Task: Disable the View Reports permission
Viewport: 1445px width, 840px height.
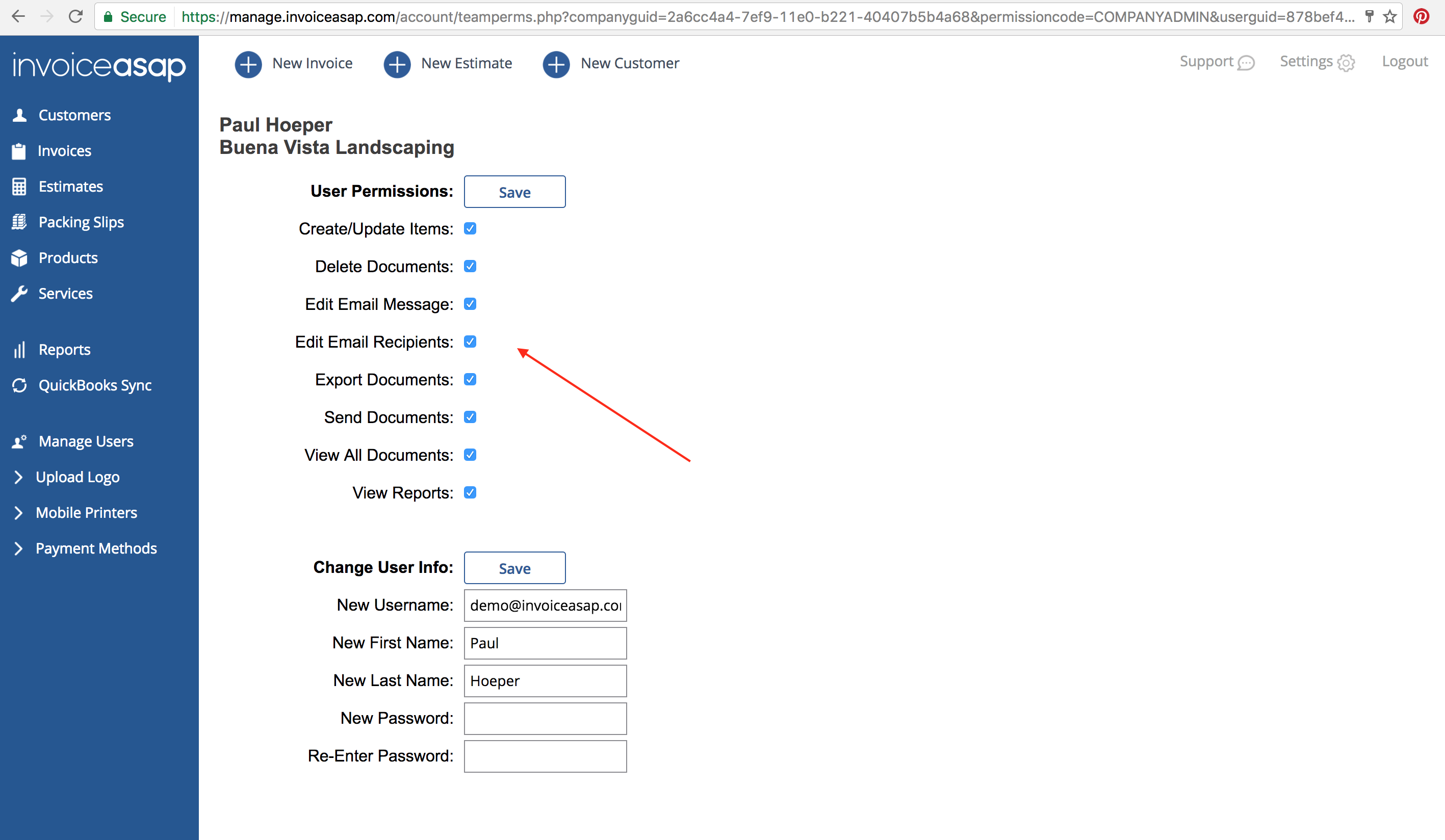Action: 470,492
